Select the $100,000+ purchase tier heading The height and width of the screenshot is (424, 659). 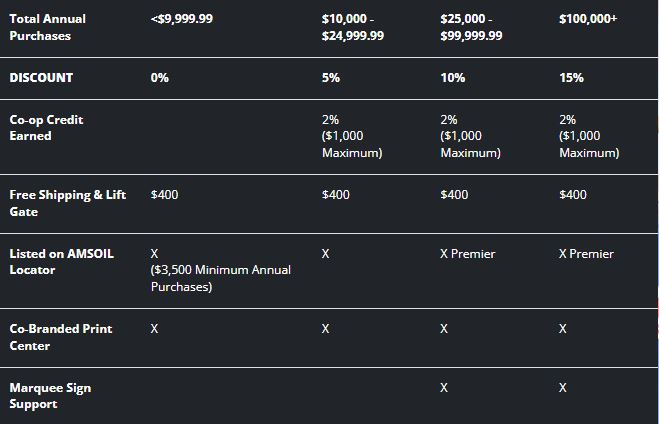pyautogui.click(x=588, y=19)
